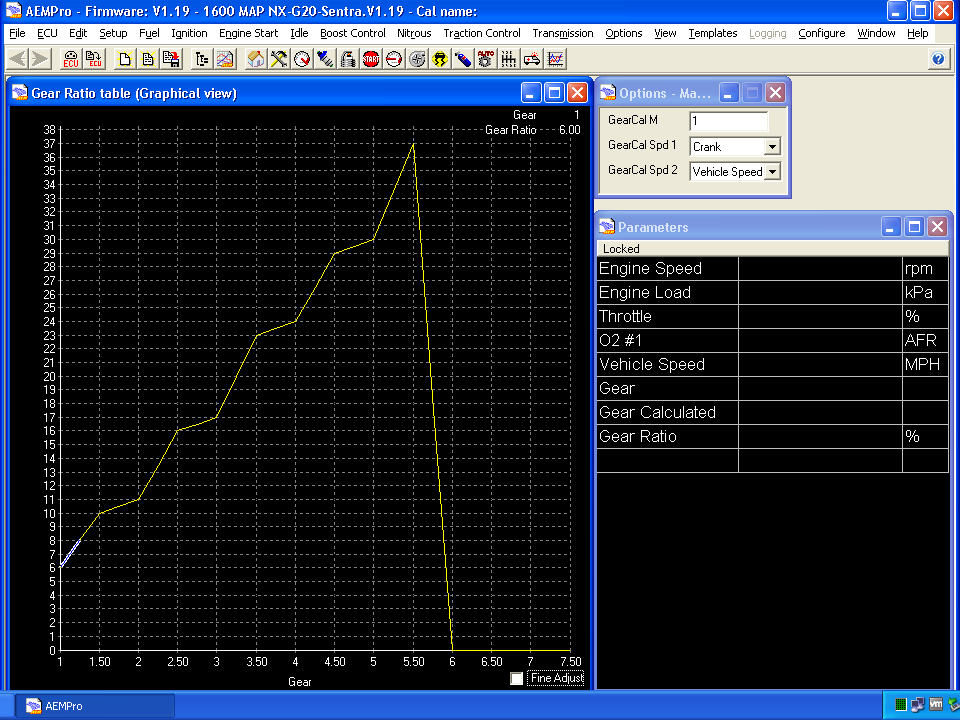This screenshot has height=720, width=960.
Task: Open the Window menu
Action: pyautogui.click(x=876, y=33)
